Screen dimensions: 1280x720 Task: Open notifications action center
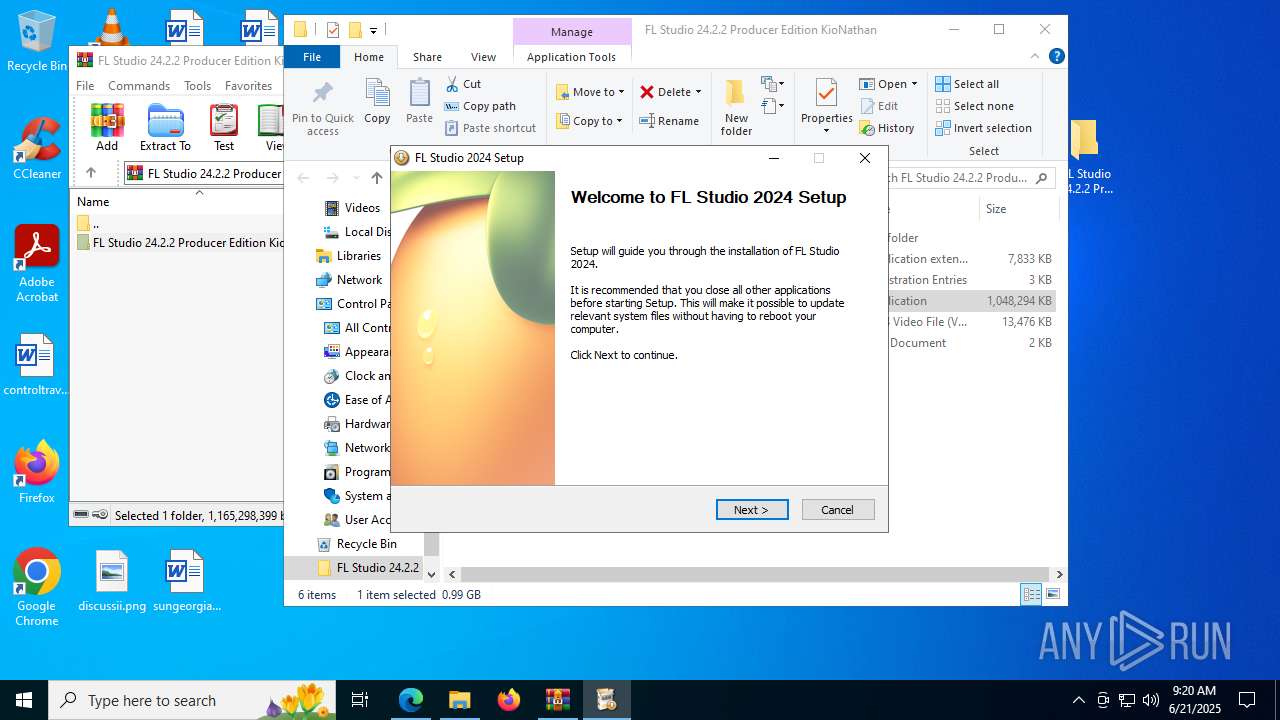click(x=1247, y=700)
